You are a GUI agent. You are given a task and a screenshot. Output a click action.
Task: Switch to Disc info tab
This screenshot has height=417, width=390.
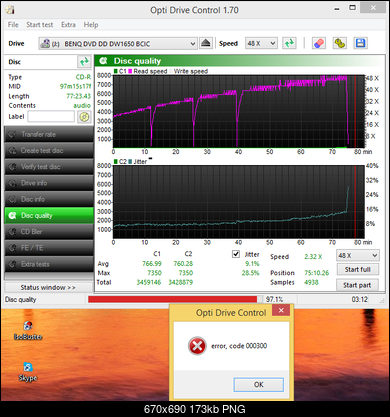49,199
